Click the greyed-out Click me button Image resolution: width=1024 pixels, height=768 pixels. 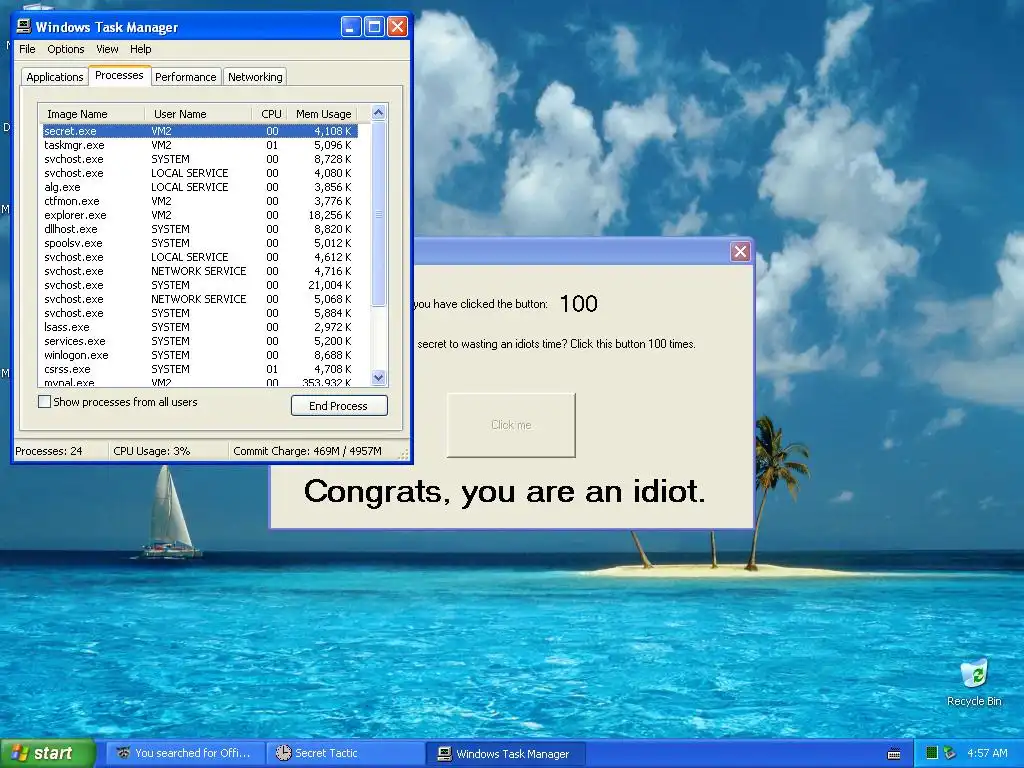511,425
